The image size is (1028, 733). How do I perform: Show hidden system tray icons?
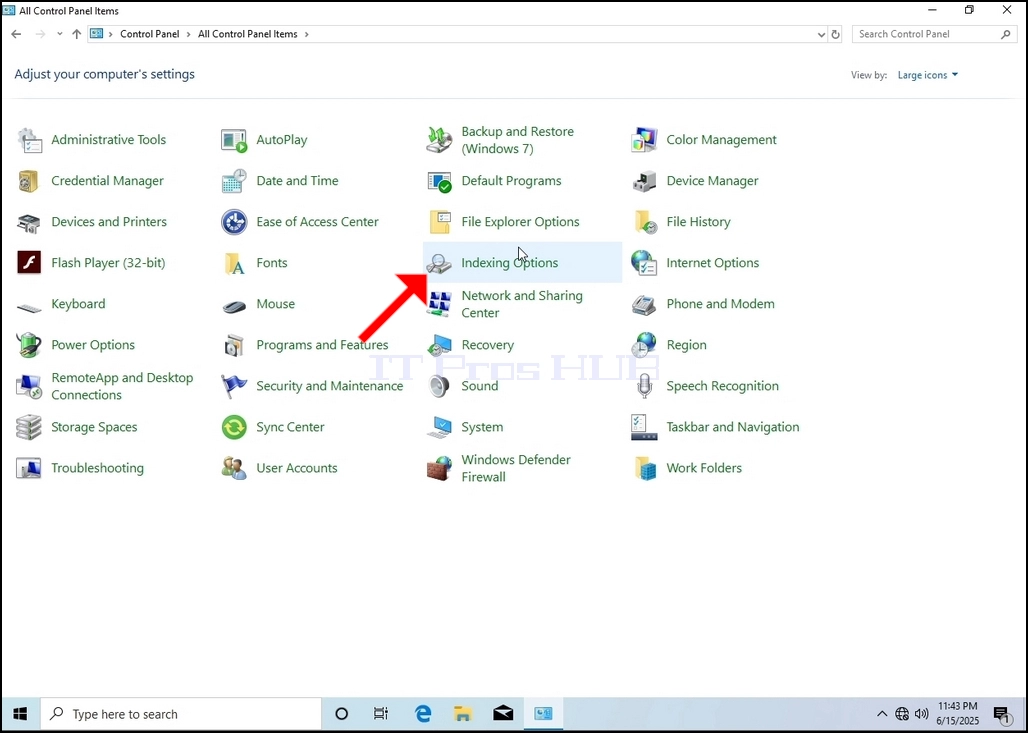point(882,714)
